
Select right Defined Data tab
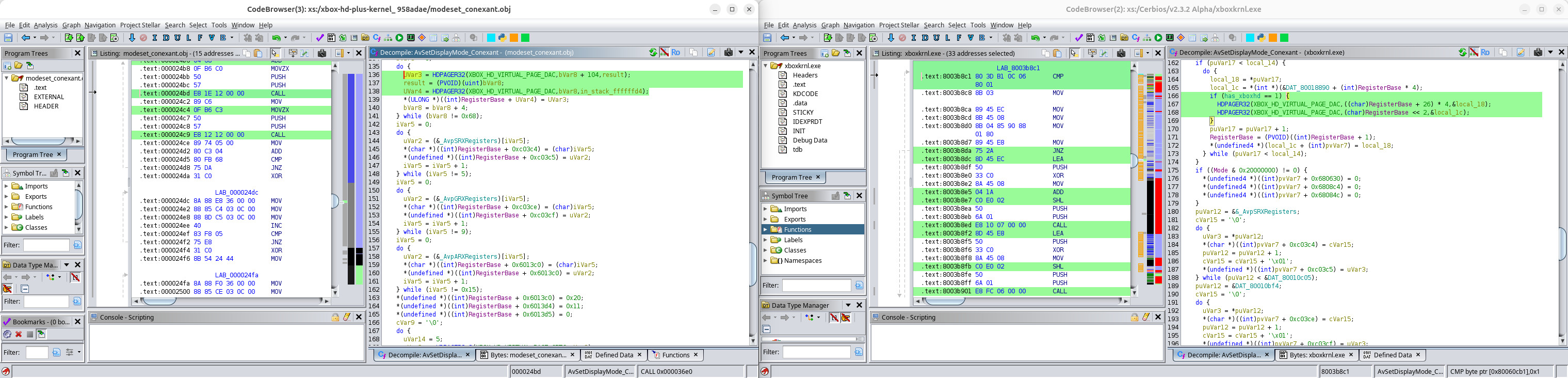pos(1392,355)
